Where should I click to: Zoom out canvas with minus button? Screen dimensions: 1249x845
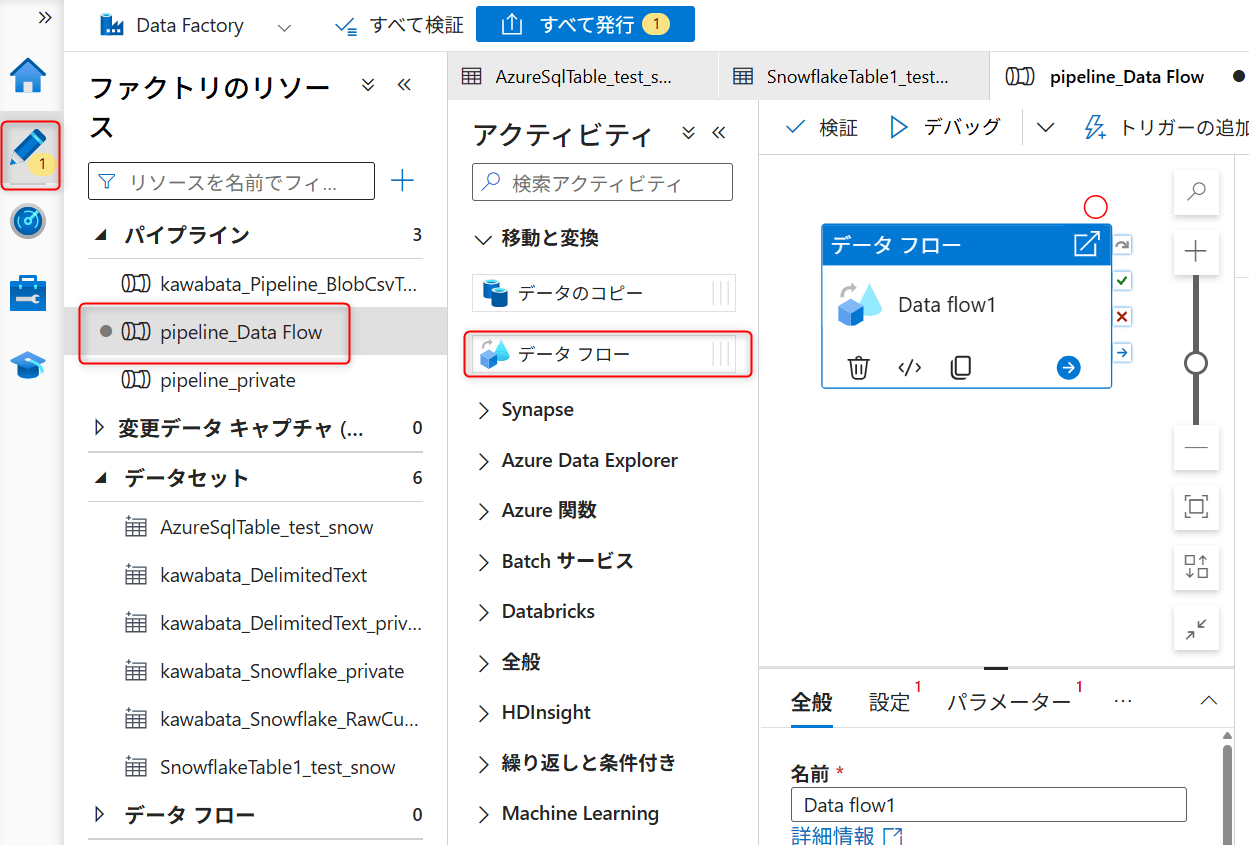pyautogui.click(x=1196, y=447)
